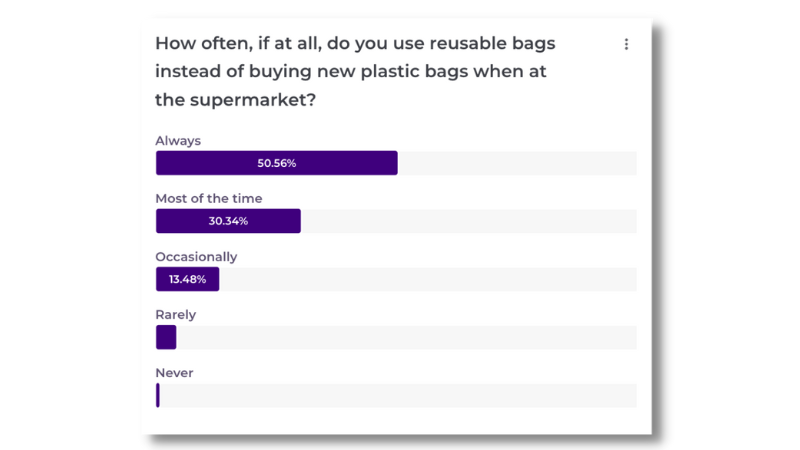Select the Occasionally answer label
800x450 pixels.
tap(196, 257)
